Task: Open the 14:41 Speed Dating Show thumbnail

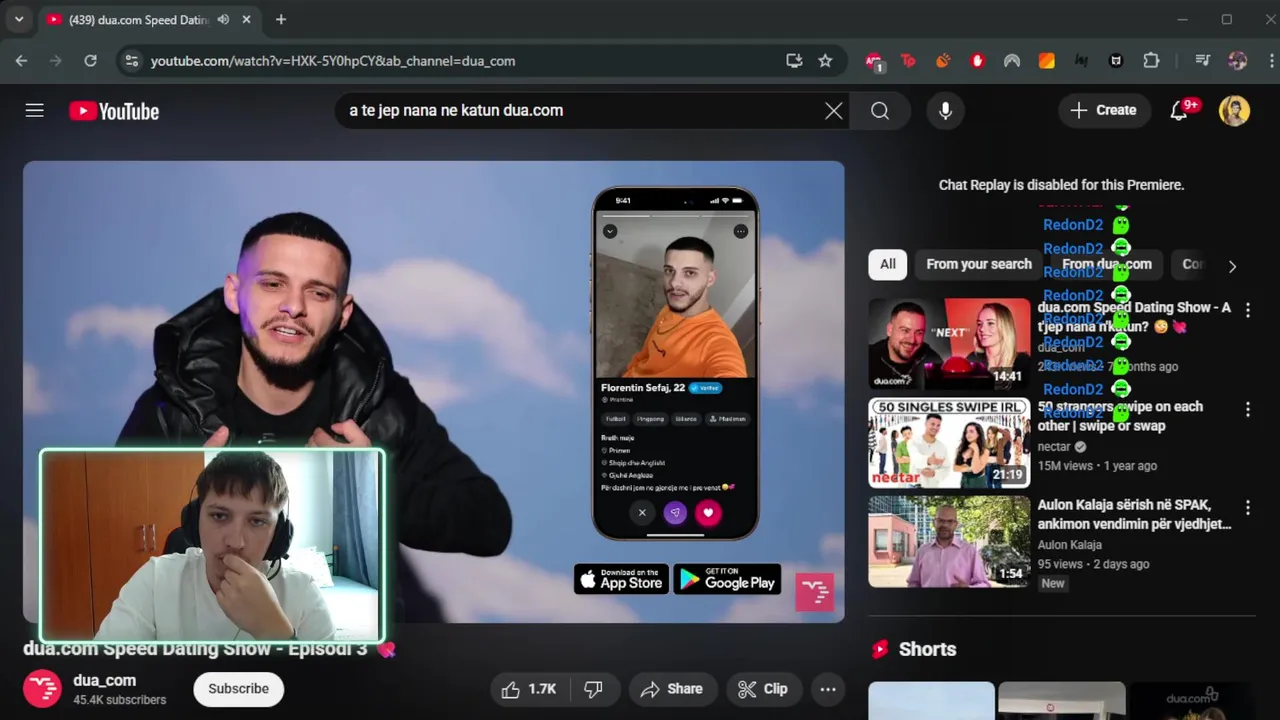Action: 949,343
